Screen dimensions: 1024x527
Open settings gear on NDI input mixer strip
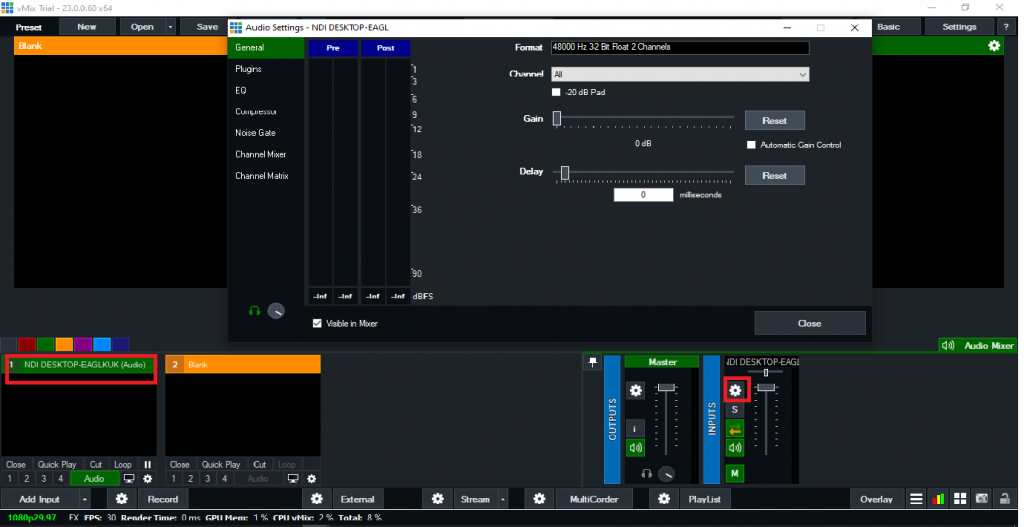[735, 391]
